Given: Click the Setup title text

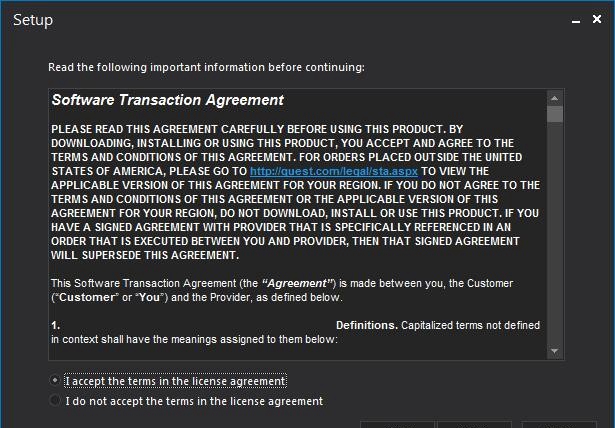Looking at the screenshot, I should pyautogui.click(x=33, y=20).
